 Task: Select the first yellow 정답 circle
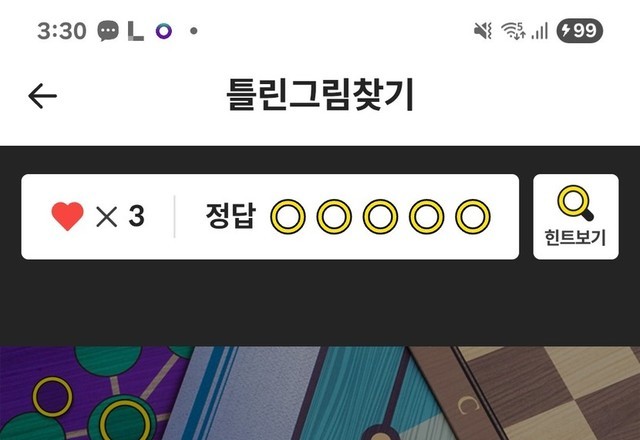288,217
